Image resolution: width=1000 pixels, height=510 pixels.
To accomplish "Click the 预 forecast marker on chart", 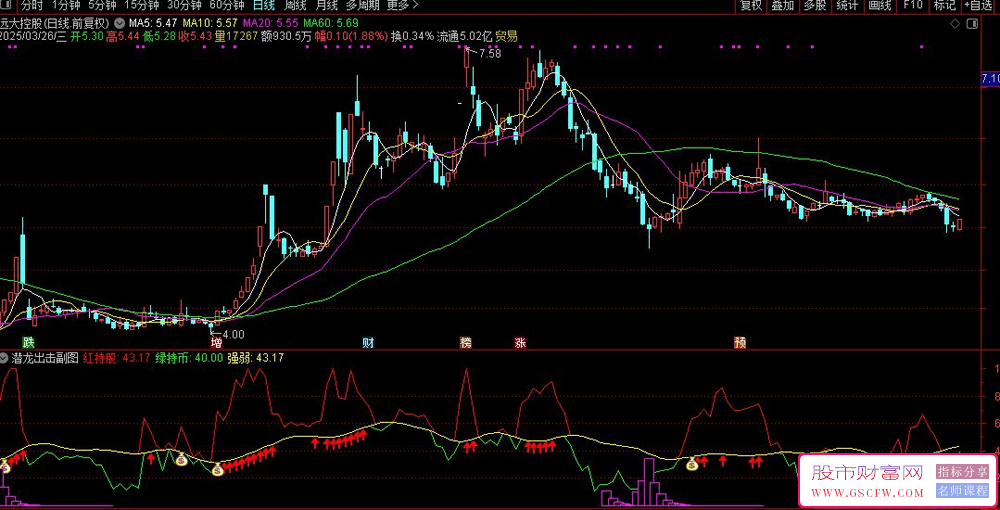I will tap(740, 342).
